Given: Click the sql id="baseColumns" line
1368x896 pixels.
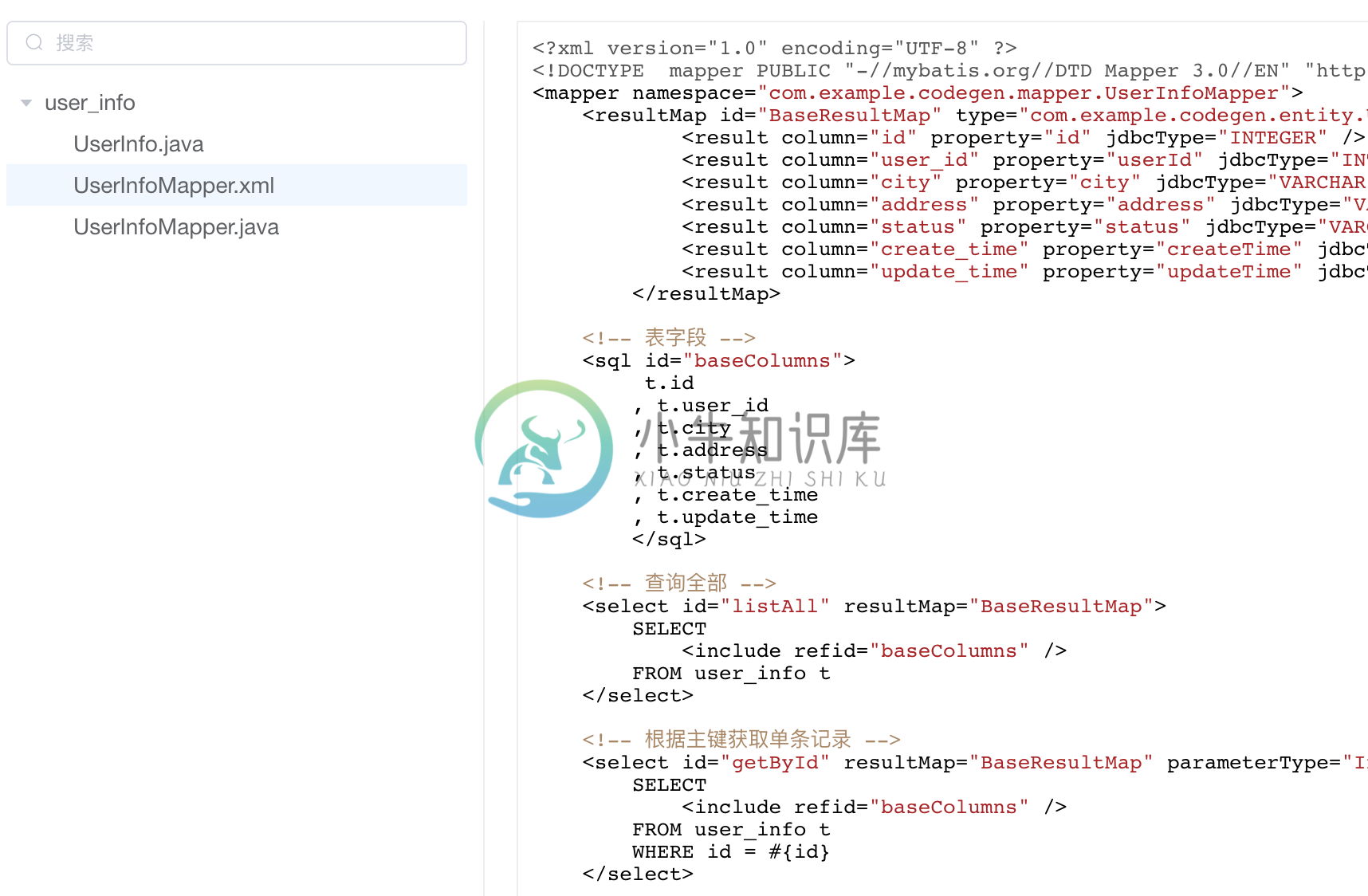Looking at the screenshot, I should click(x=718, y=361).
